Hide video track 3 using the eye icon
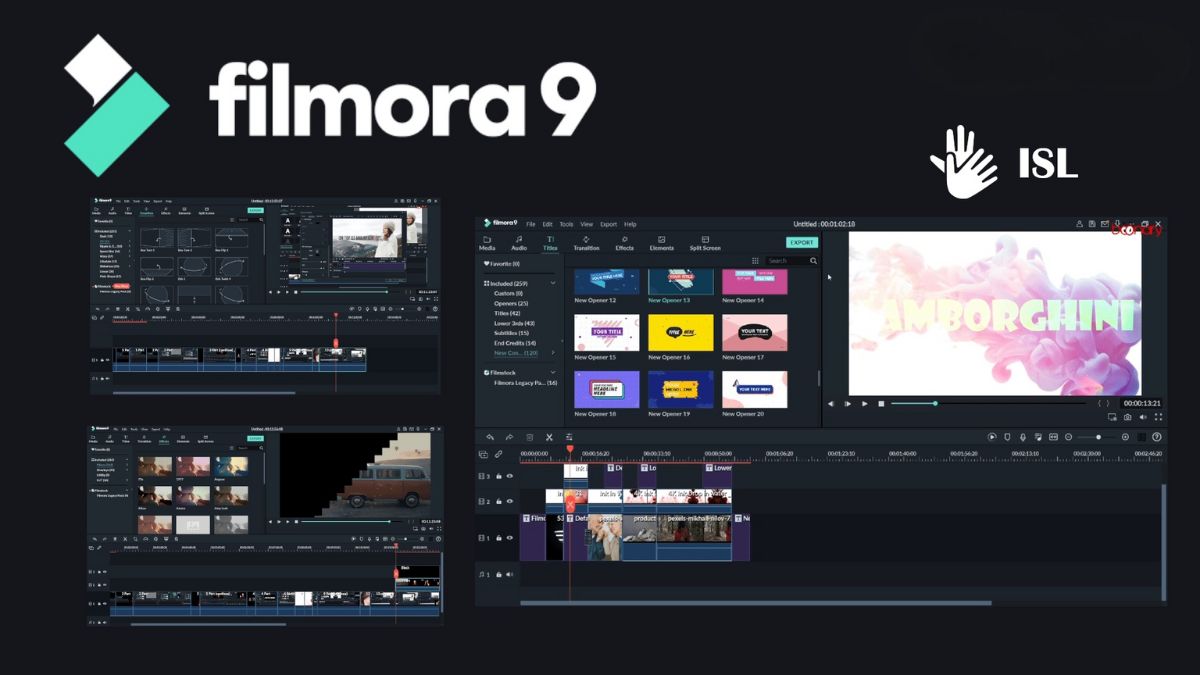1200x675 pixels. (509, 477)
